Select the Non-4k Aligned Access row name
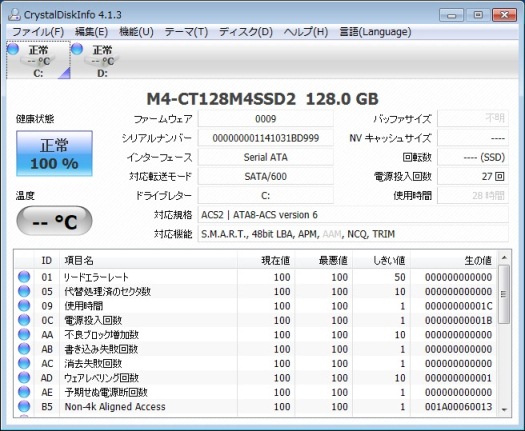 (115, 407)
